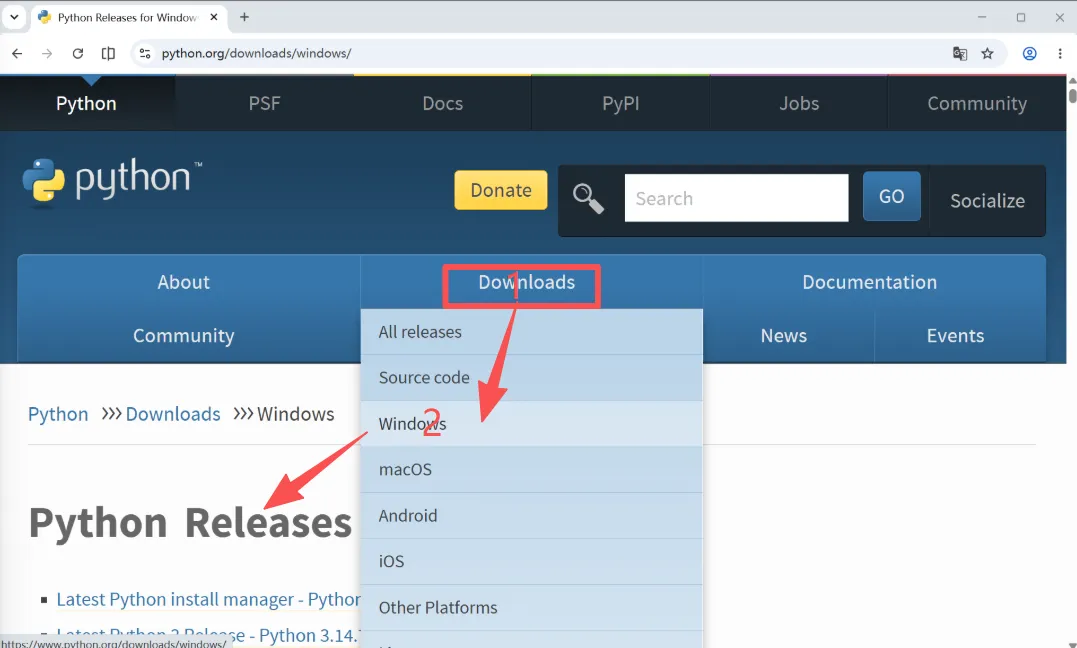Choose Windows from Downloads dropdown
The width and height of the screenshot is (1077, 648).
(532, 424)
